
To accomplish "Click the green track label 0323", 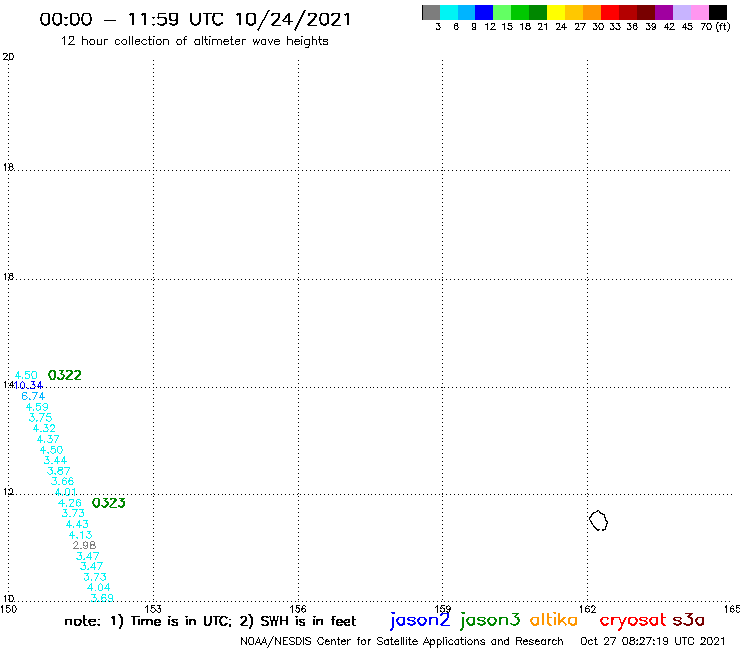I will 109,503.
